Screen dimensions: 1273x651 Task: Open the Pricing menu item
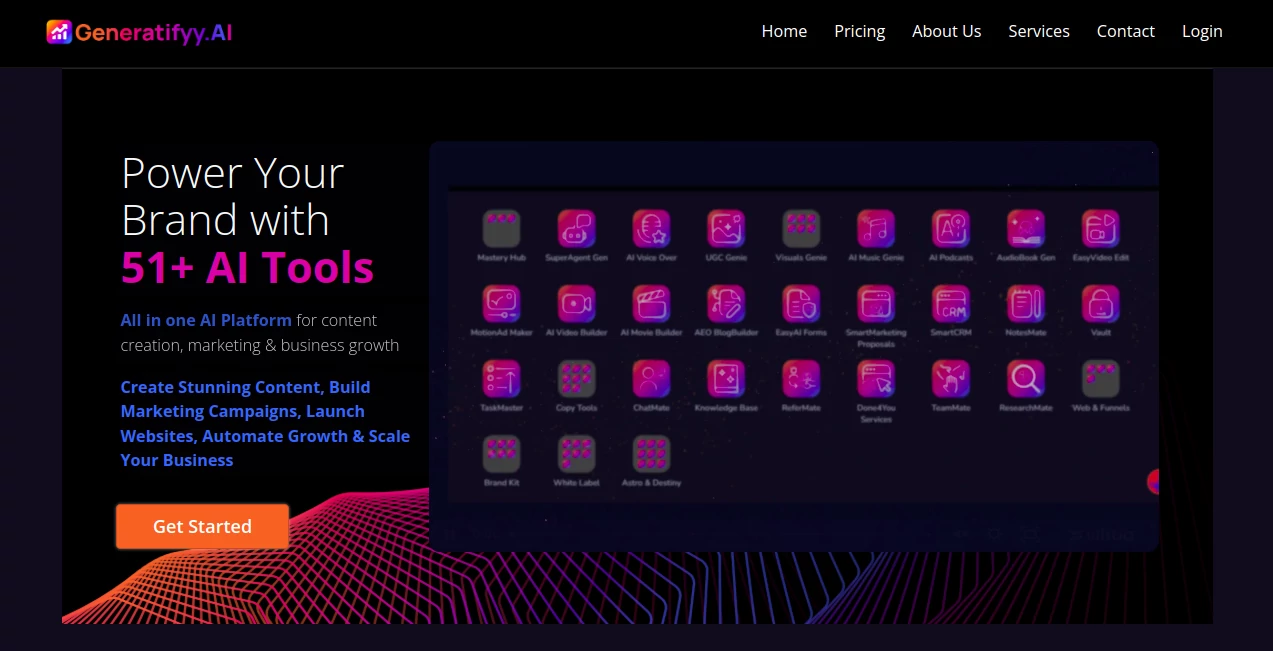pyautogui.click(x=859, y=31)
